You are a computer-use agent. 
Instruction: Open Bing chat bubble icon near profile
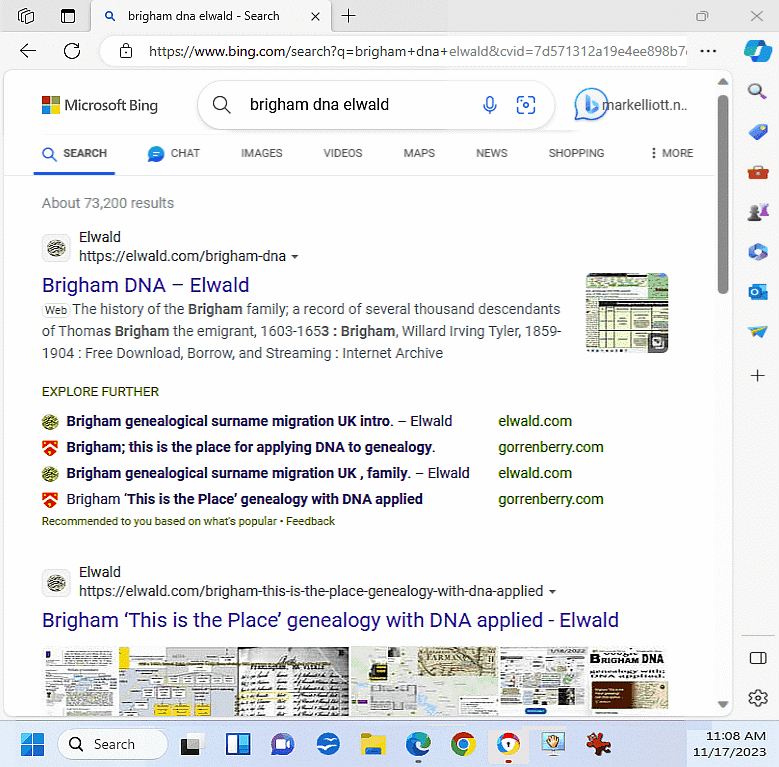[x=589, y=104]
